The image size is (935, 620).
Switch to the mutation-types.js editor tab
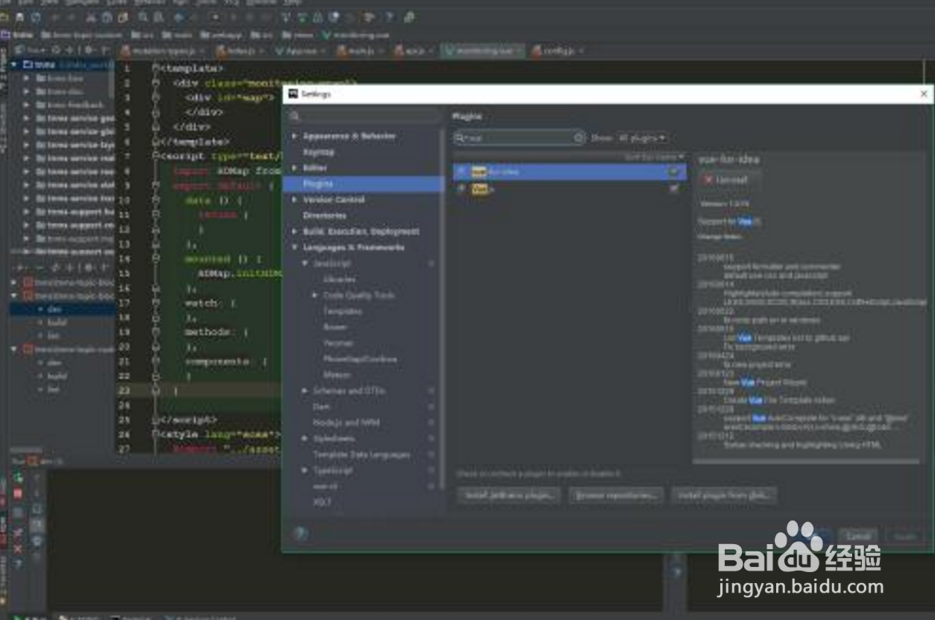(164, 51)
